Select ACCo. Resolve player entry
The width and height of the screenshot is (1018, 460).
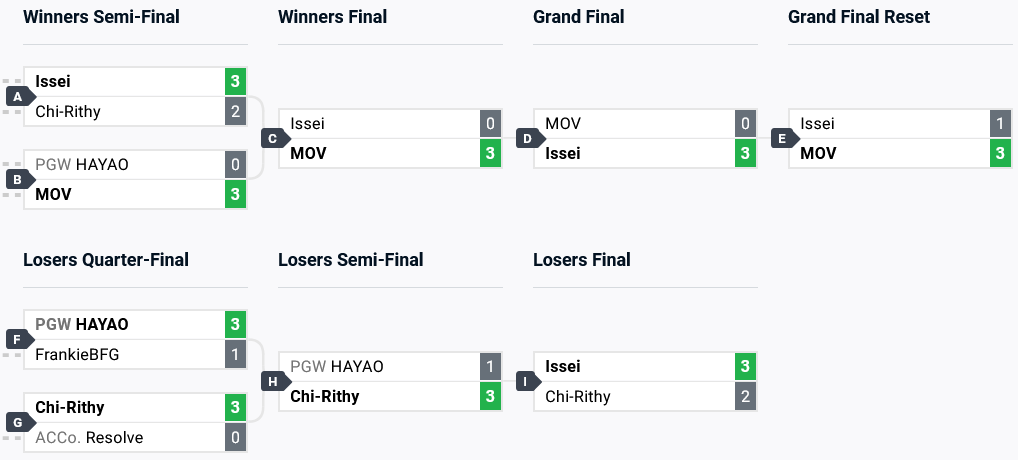click(89, 437)
